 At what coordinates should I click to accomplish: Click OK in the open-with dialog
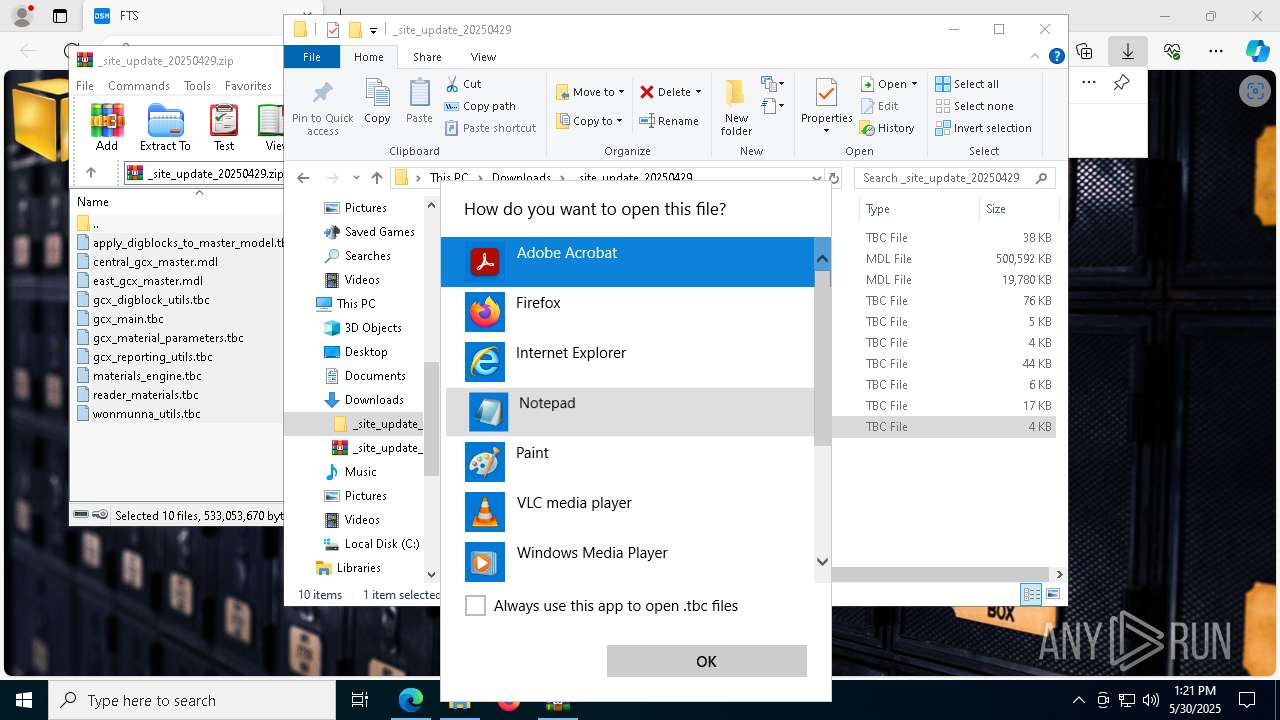(706, 661)
